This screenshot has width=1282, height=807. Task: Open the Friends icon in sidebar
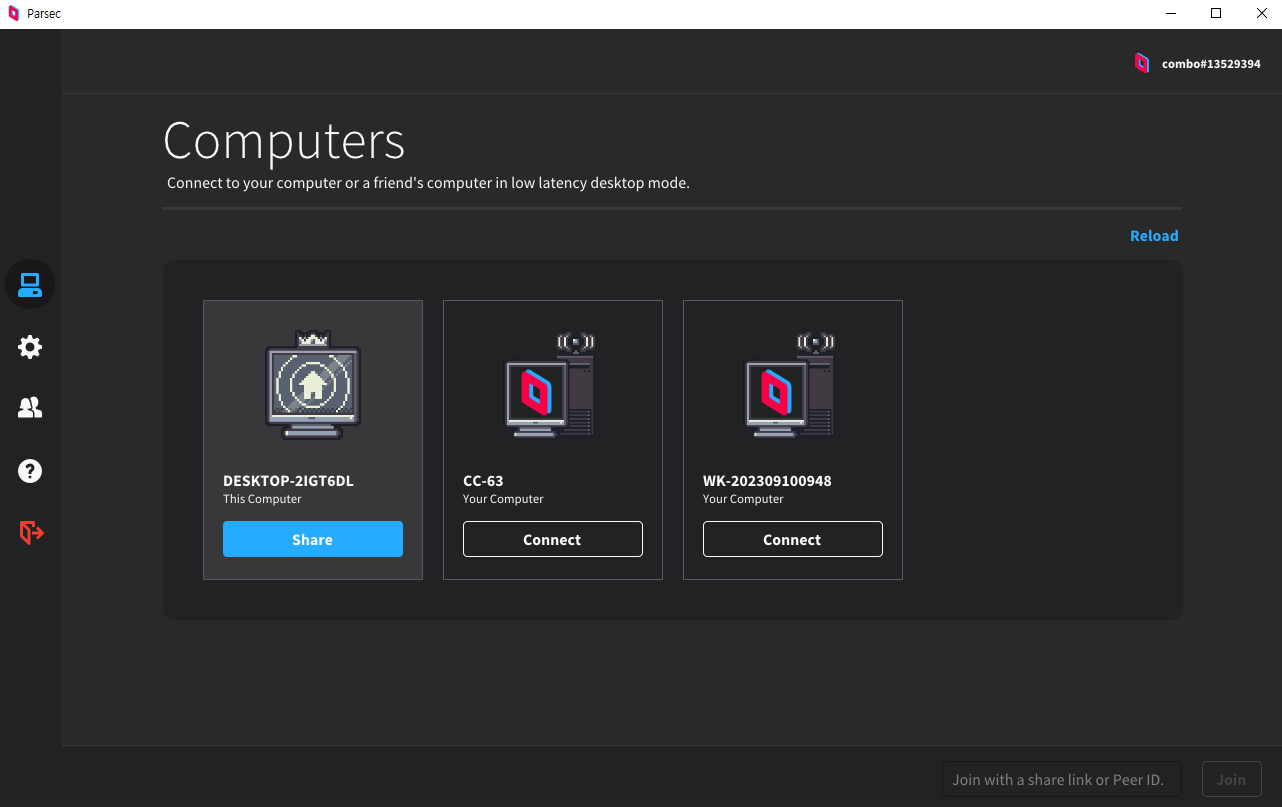[x=30, y=408]
